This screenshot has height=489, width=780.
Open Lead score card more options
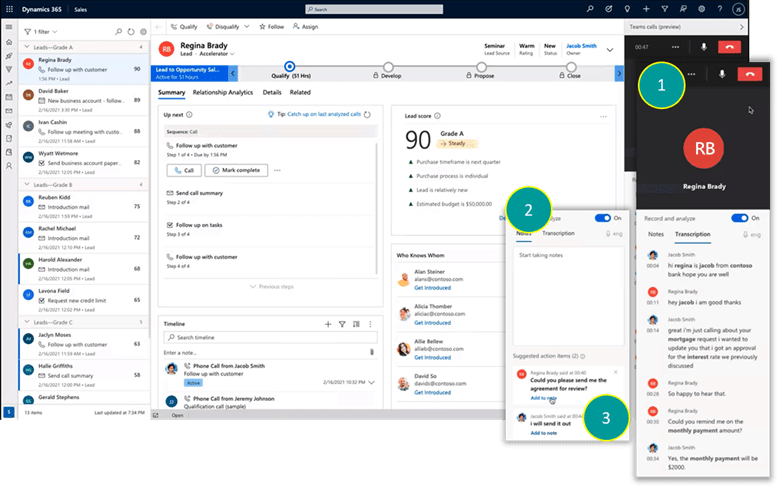click(x=603, y=116)
